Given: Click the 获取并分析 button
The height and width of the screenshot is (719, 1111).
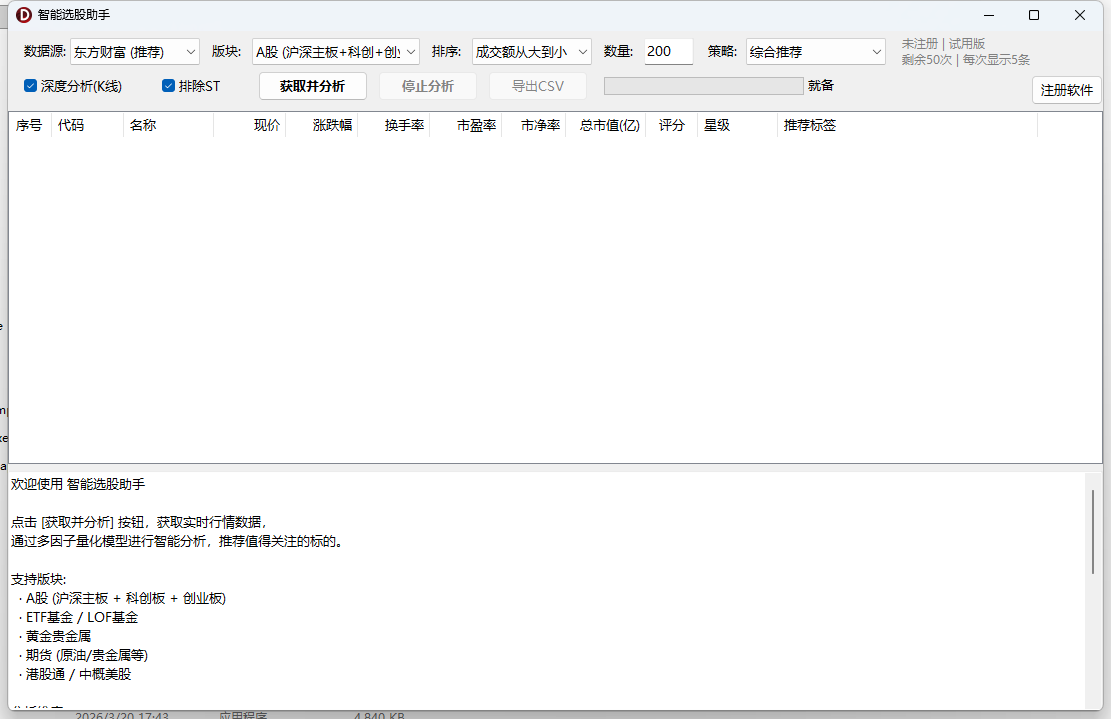Looking at the screenshot, I should click(x=312, y=86).
